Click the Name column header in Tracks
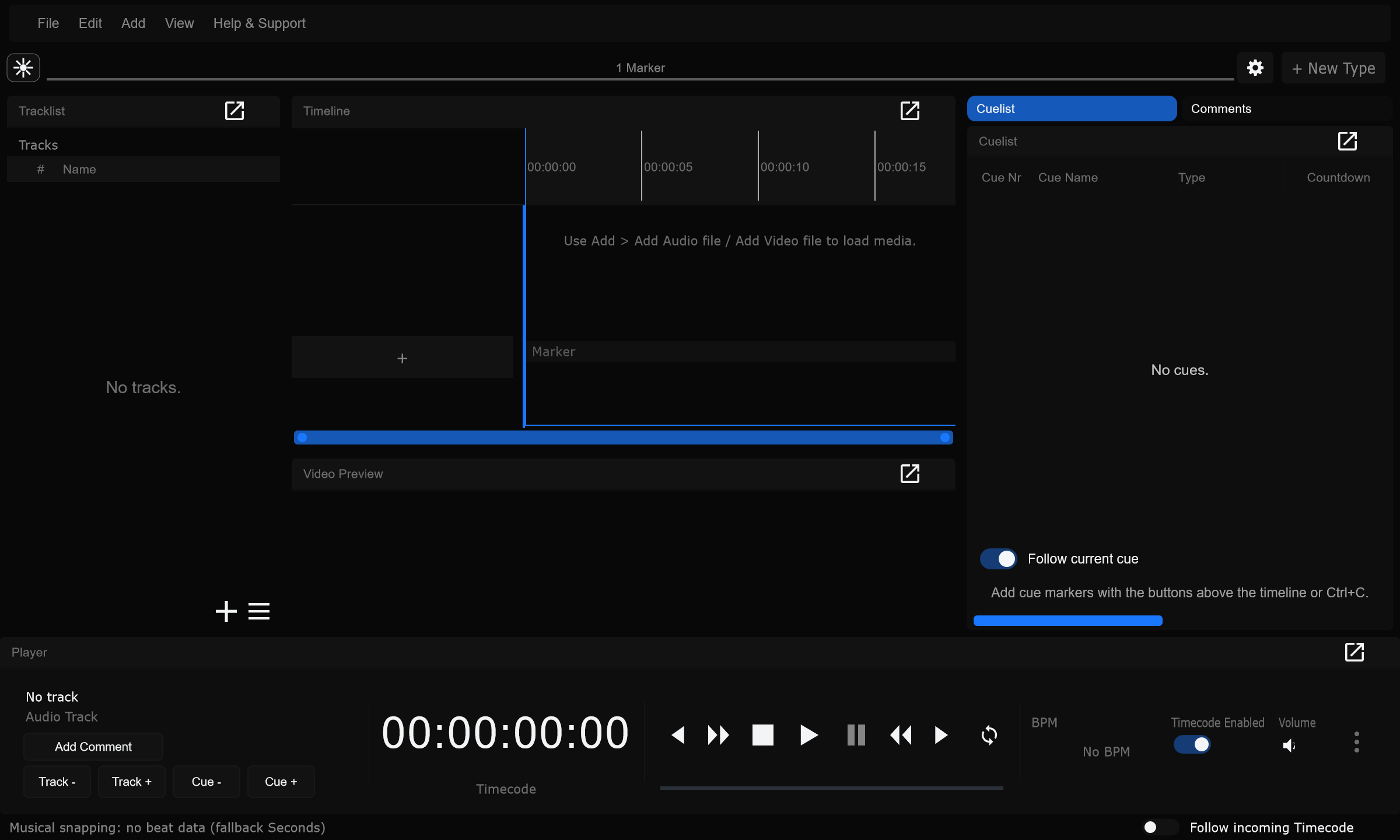Viewport: 1400px width, 840px height. [x=79, y=169]
